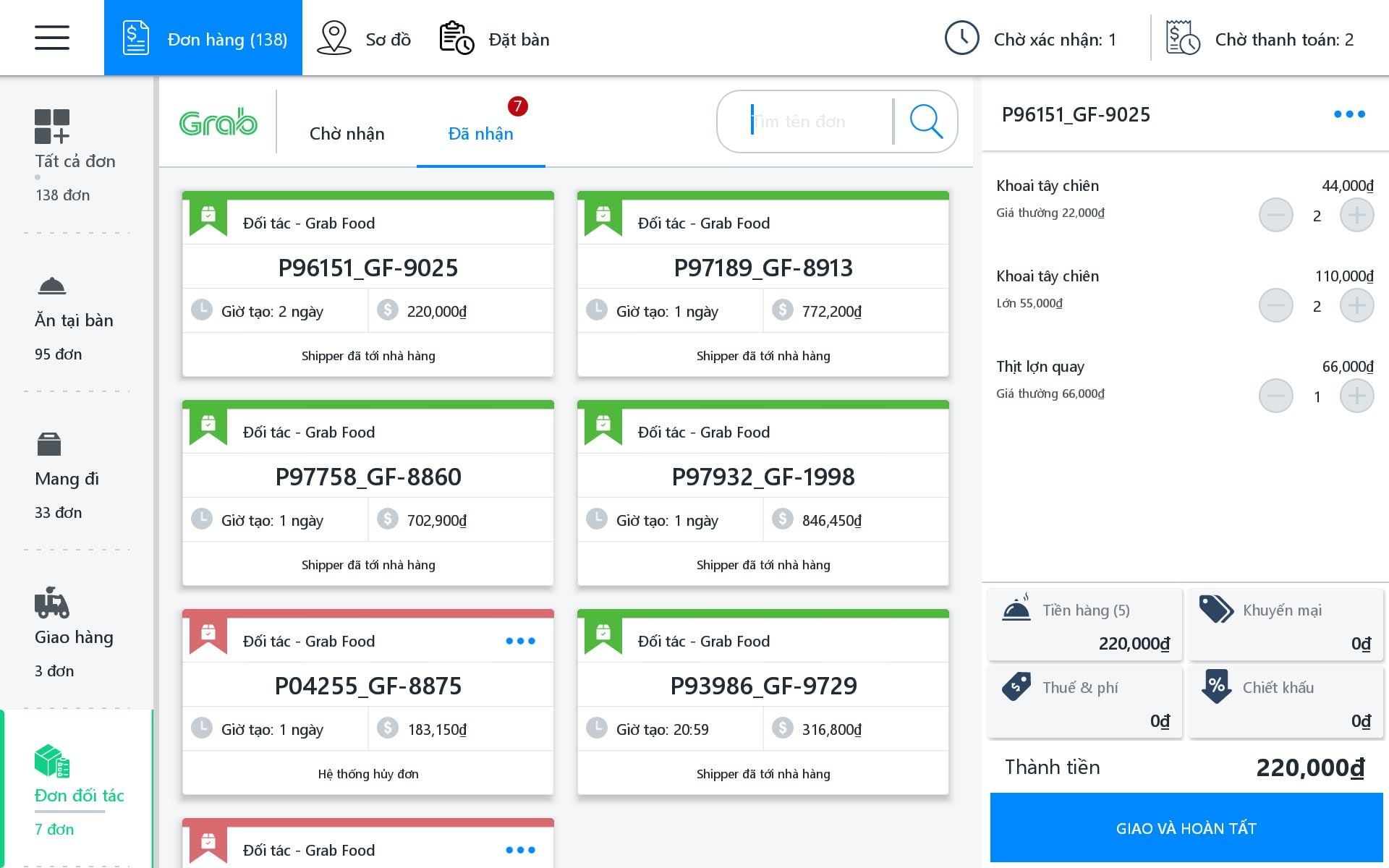This screenshot has height=868, width=1389.
Task: Increase regular Khoai tây chiên quantity
Action: tap(1356, 216)
